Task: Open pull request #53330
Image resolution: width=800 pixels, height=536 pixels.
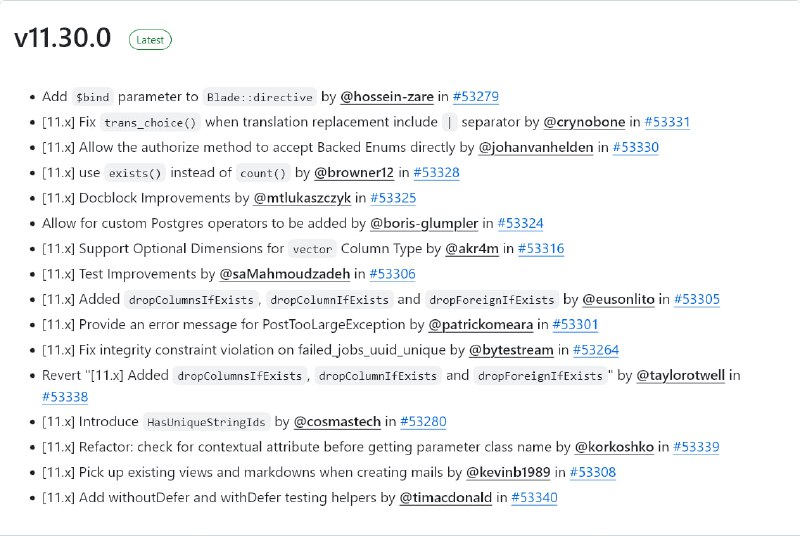Action: pyautogui.click(x=636, y=147)
